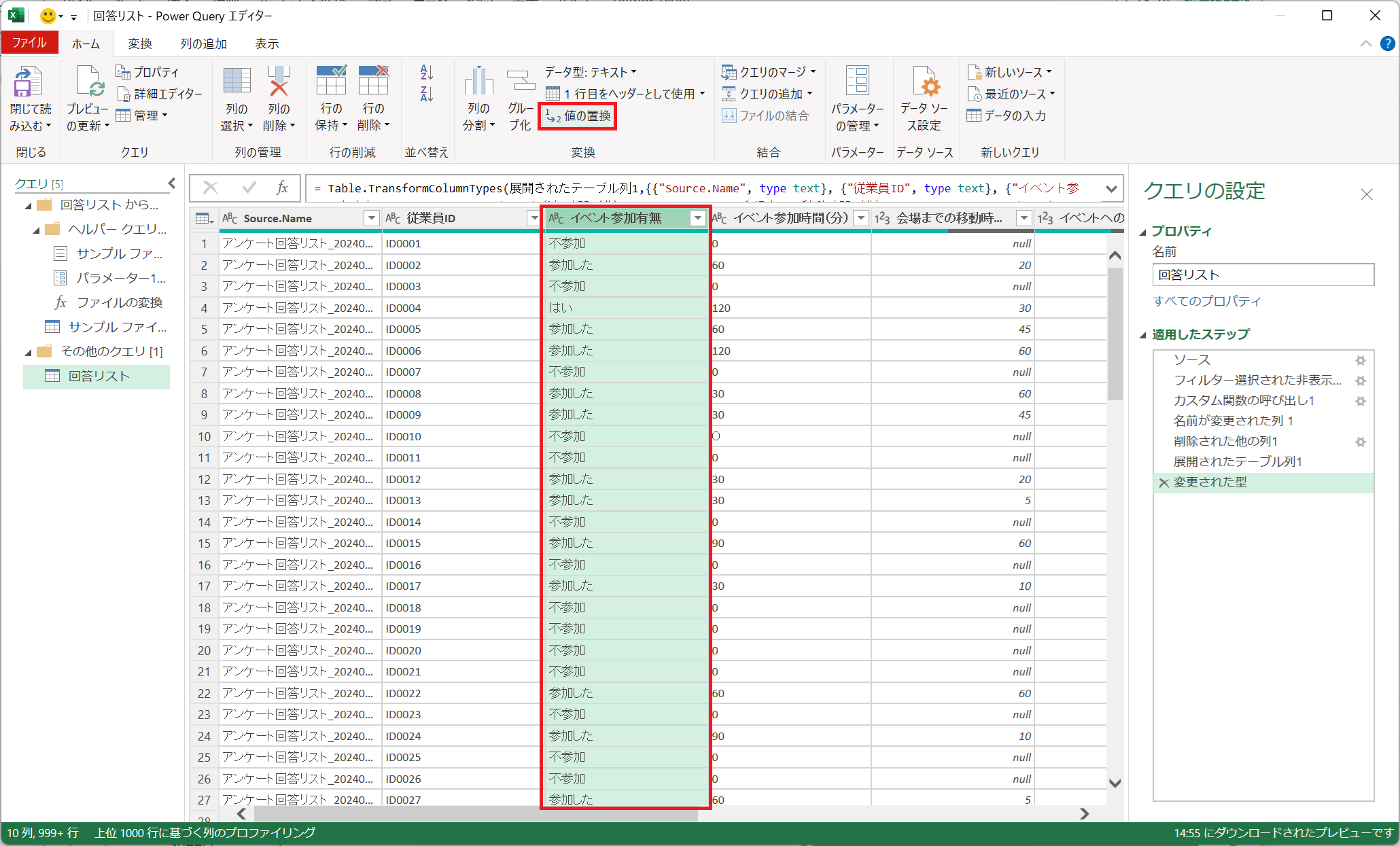The image size is (1400, 846).
Task: Collapse the その他のクエリ folder
Action: (x=28, y=352)
